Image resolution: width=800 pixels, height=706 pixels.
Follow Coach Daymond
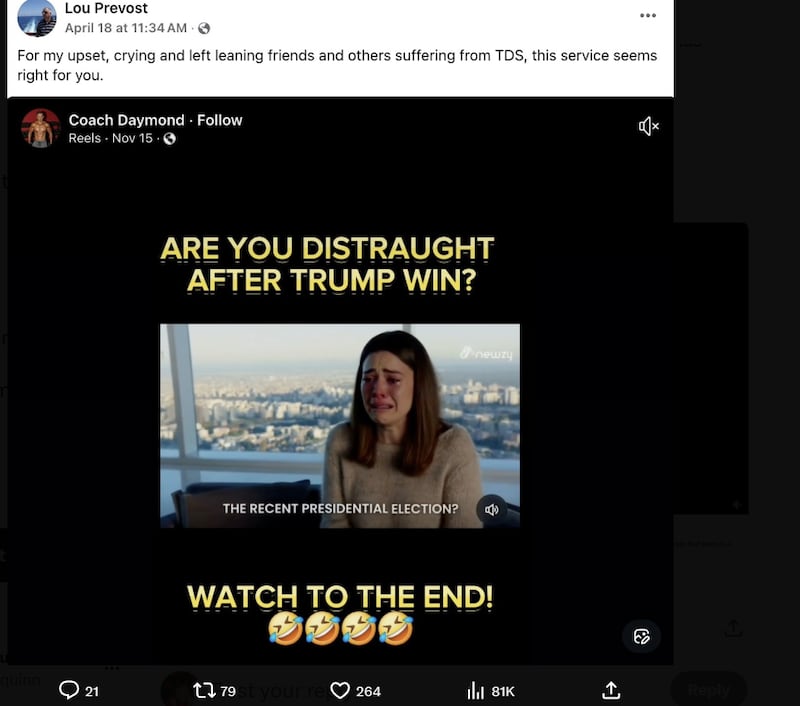(x=219, y=120)
